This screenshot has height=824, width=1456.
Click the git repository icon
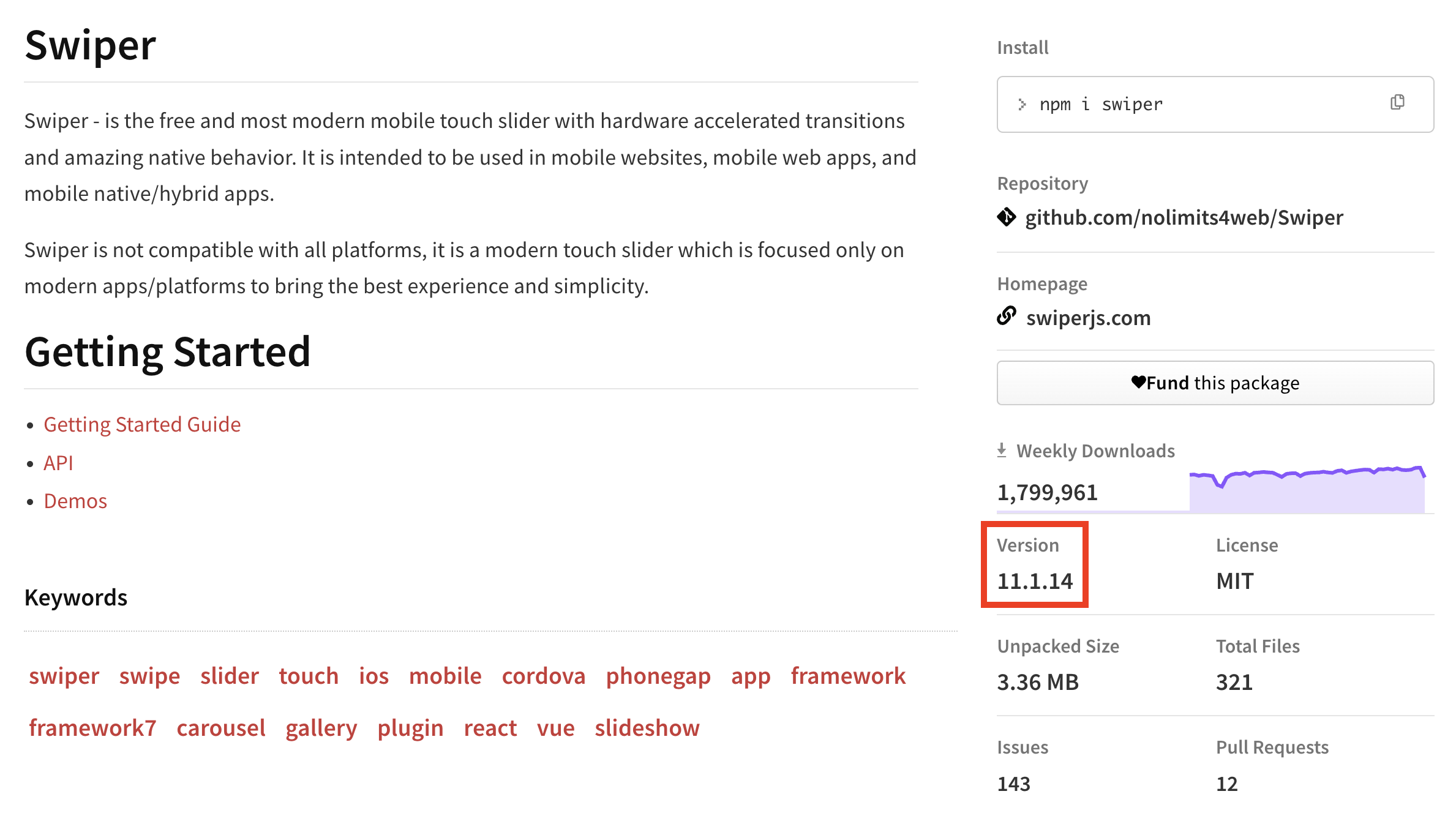[x=1006, y=217]
